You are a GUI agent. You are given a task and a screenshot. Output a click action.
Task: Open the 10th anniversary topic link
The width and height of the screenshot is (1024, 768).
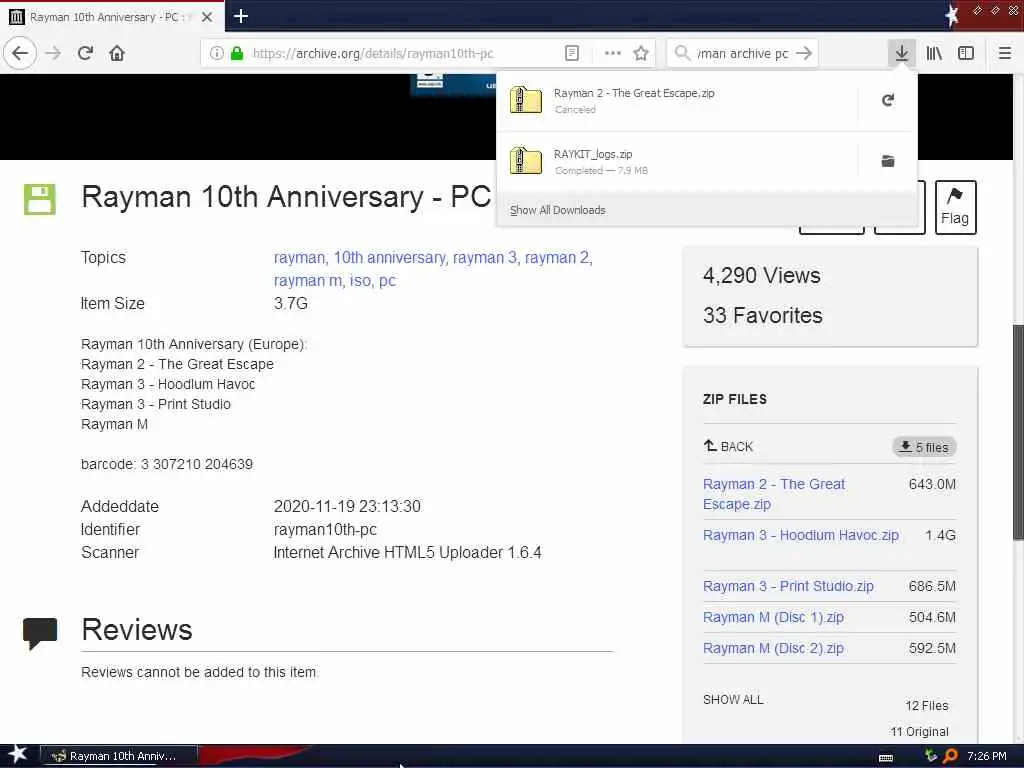pos(389,257)
